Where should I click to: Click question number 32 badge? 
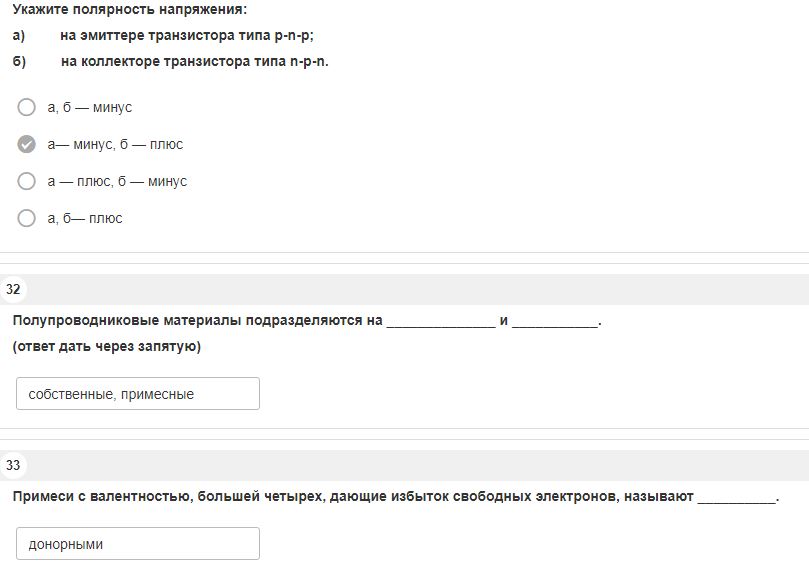point(13,289)
